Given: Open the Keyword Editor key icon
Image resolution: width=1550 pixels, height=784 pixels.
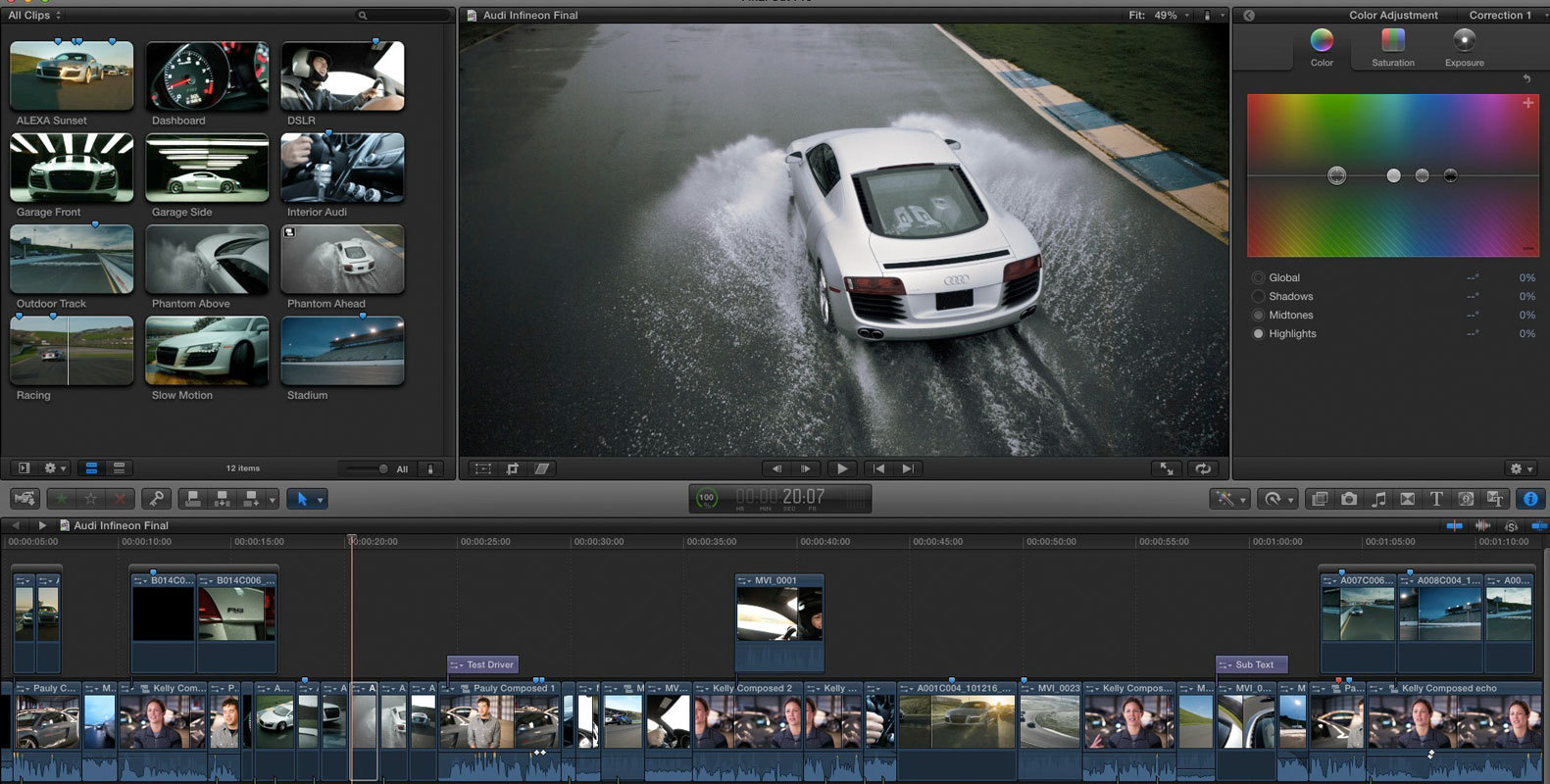Looking at the screenshot, I should (x=156, y=499).
